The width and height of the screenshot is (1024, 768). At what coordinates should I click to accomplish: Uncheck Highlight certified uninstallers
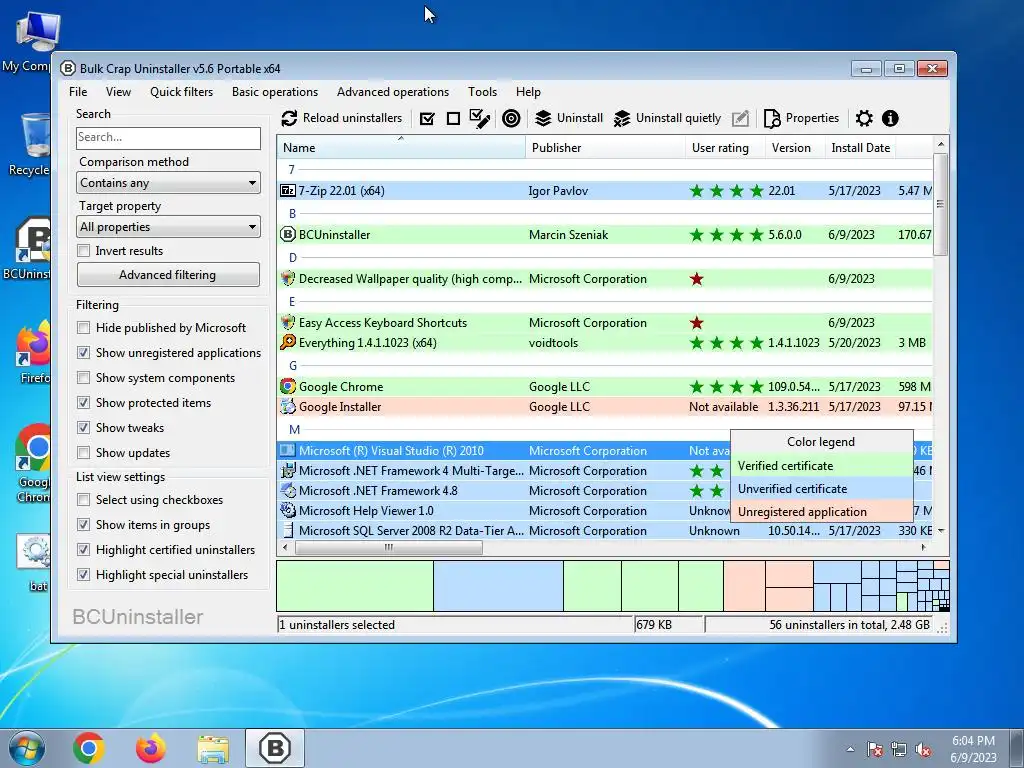[x=84, y=550]
